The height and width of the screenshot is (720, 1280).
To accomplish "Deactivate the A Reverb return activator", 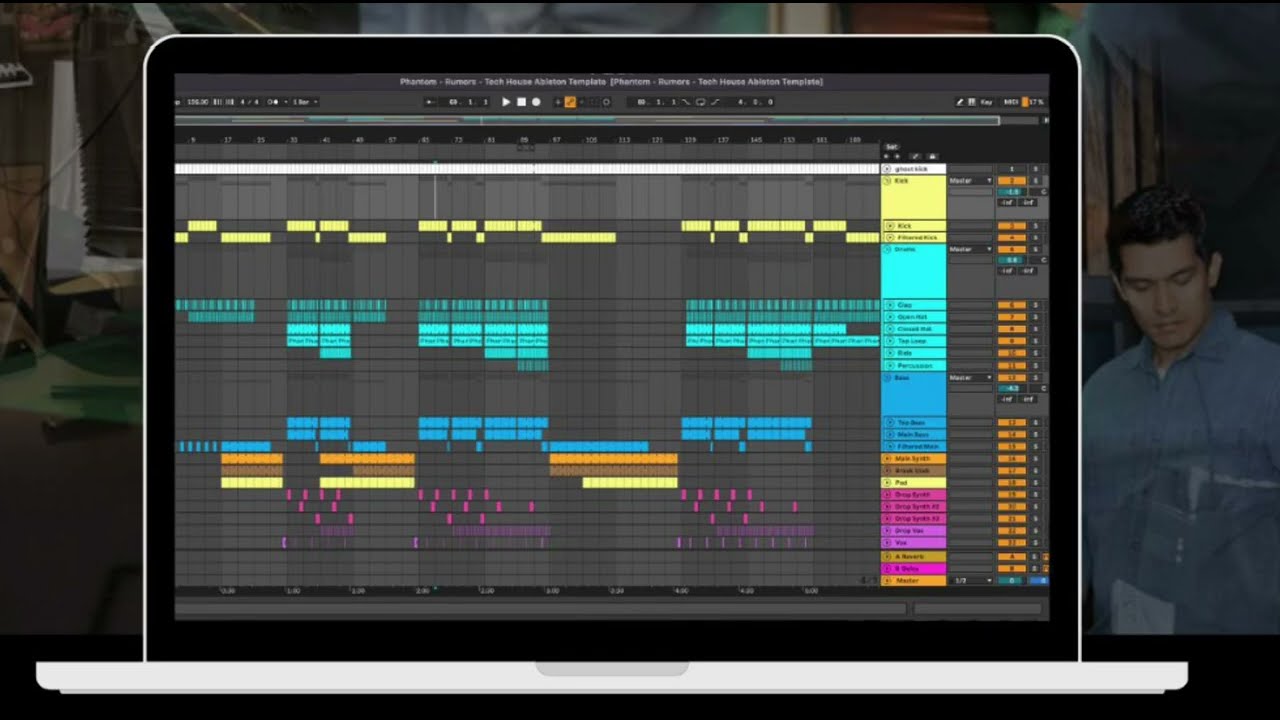I will click(x=1012, y=556).
